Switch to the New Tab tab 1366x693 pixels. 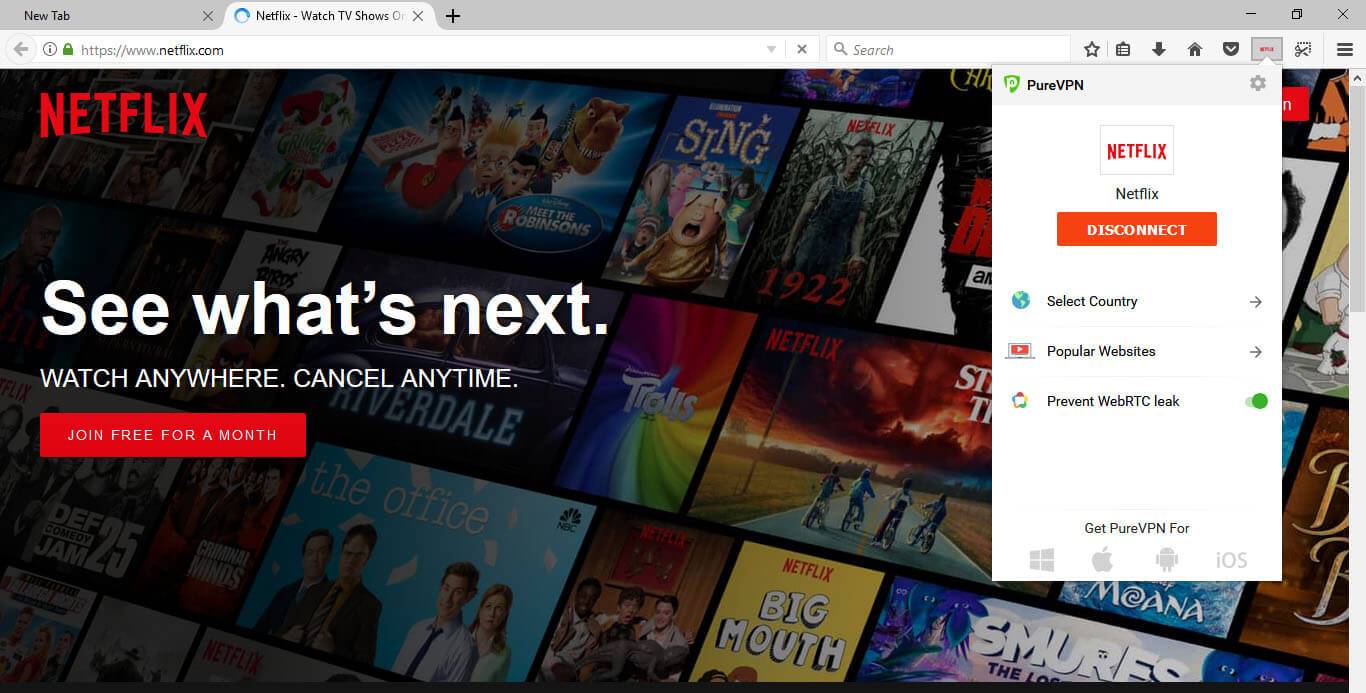113,16
